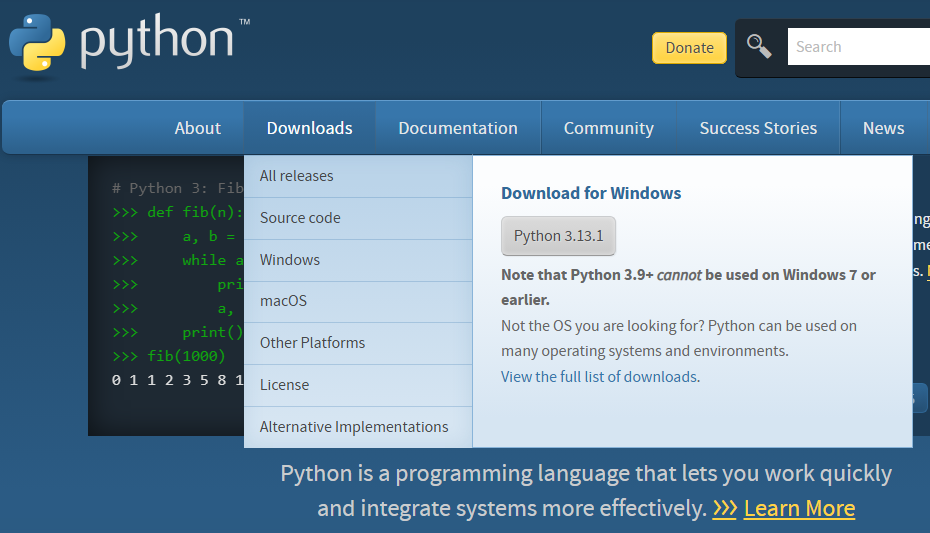This screenshot has width=930, height=533.
Task: Collapse the Downloads navigation menu
Action: tap(309, 128)
